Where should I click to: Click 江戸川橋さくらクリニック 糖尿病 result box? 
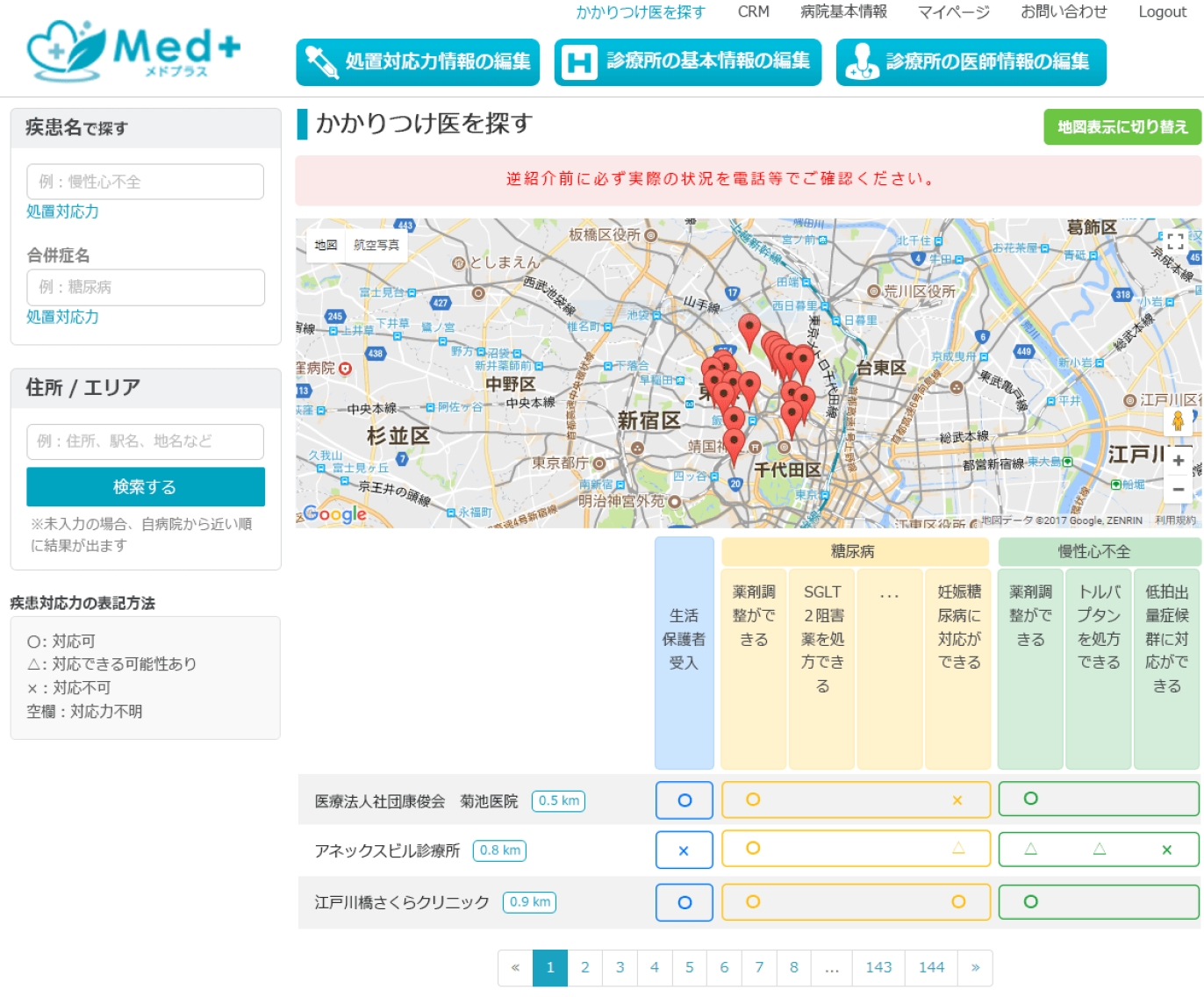pyautogui.click(x=856, y=901)
